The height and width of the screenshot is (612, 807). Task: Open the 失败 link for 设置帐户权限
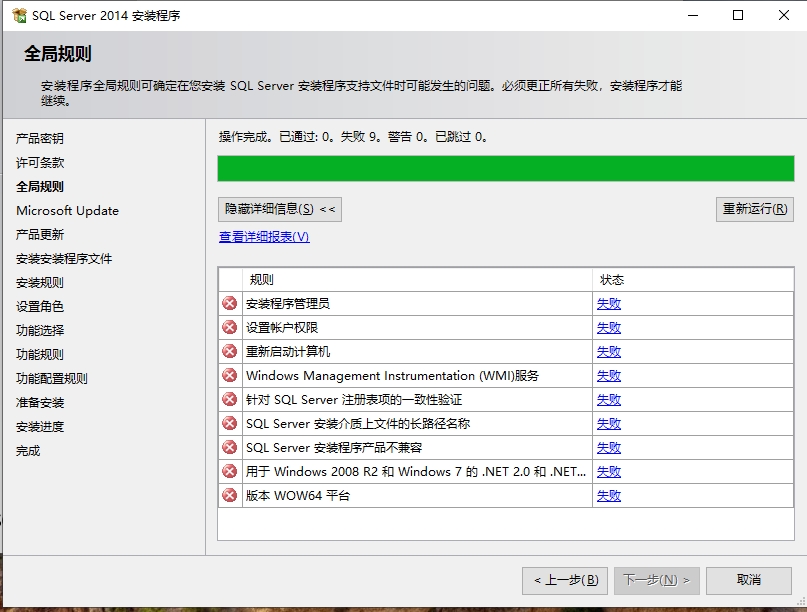609,328
